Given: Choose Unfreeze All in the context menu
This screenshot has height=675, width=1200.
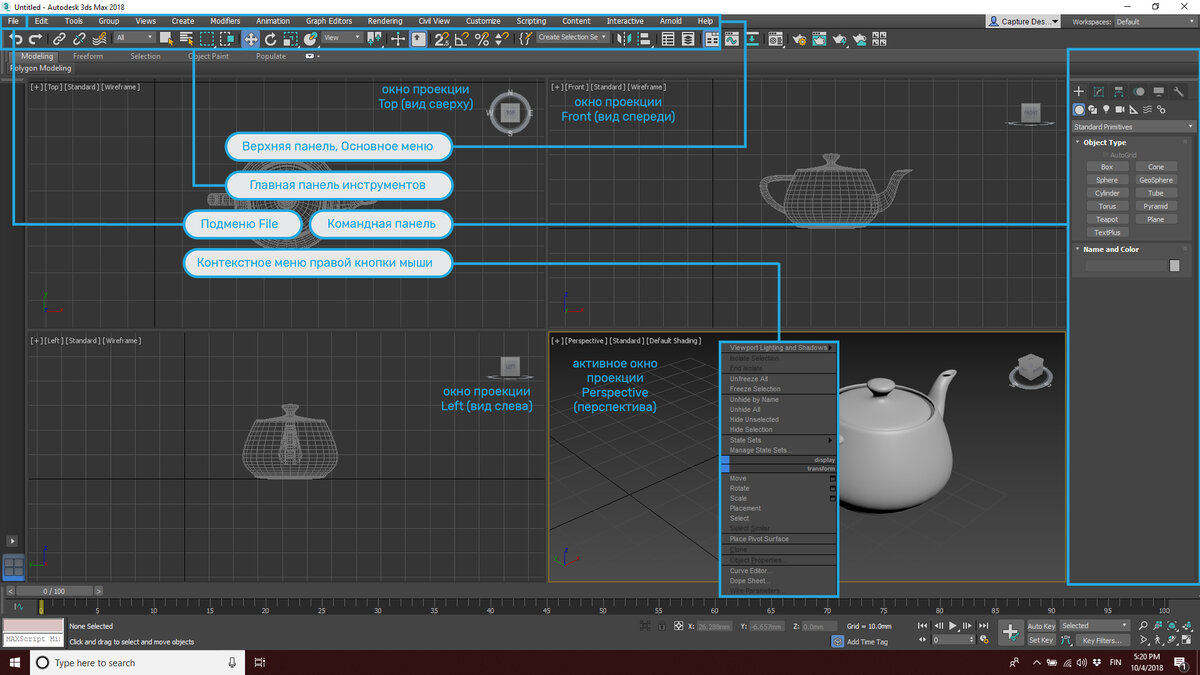Looking at the screenshot, I should tap(749, 378).
